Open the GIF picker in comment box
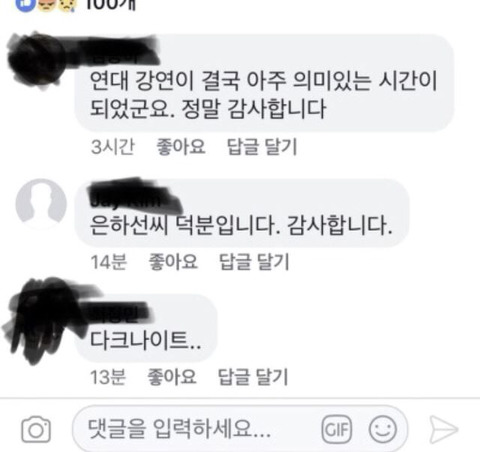This screenshot has width=480, height=452. point(337,429)
